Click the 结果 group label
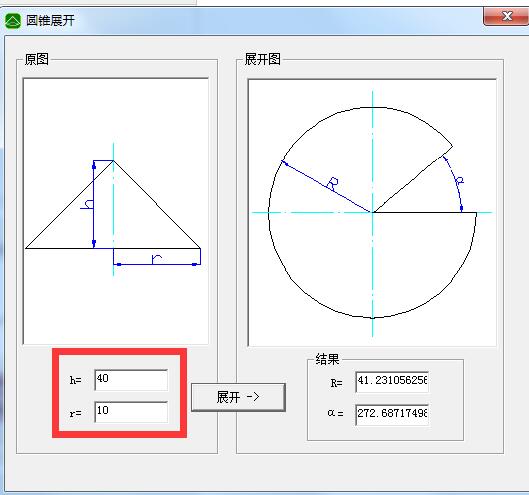Viewport: 529px width, 495px height. pos(327,359)
